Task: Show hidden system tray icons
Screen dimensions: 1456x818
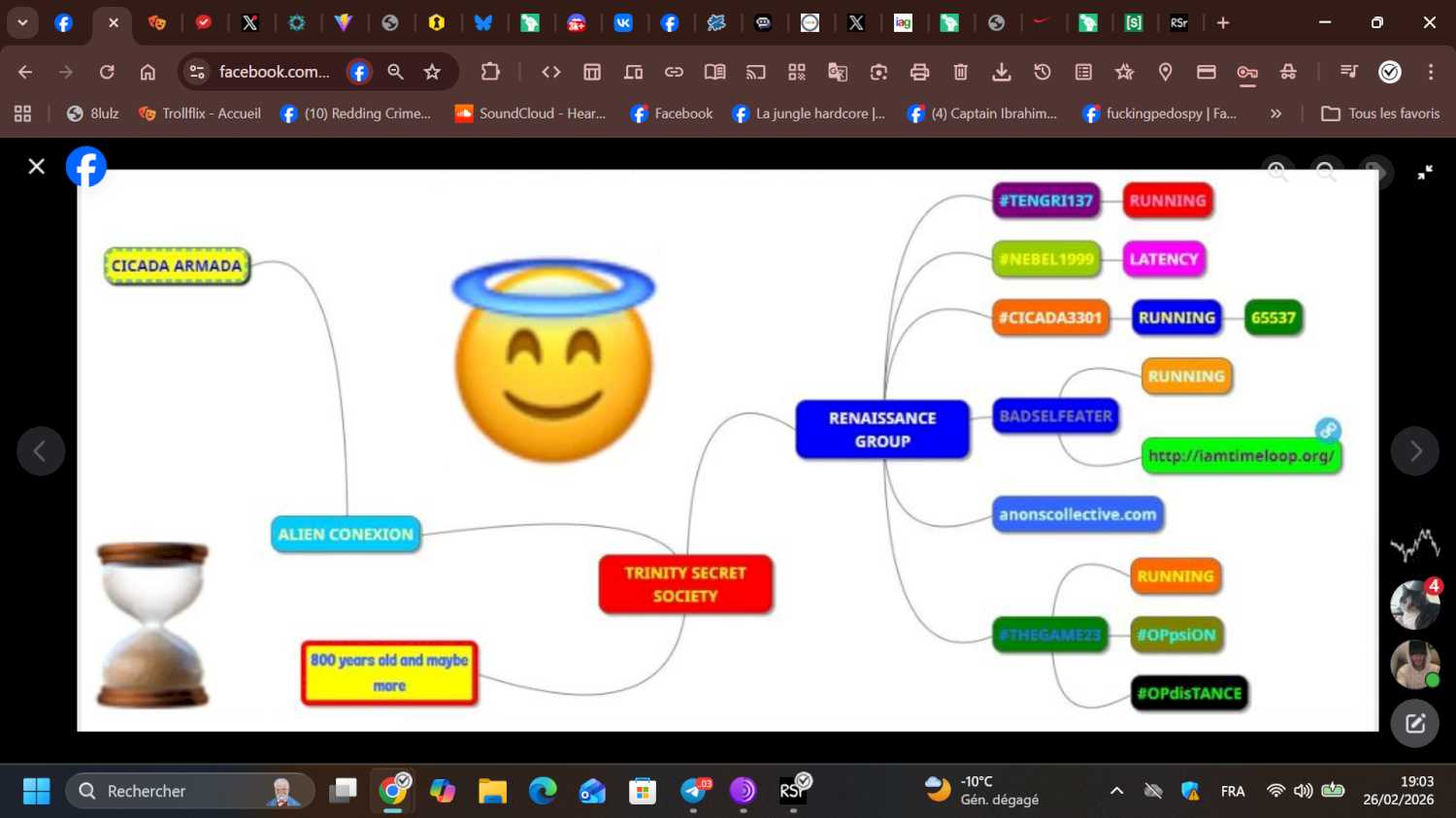Action: pyautogui.click(x=1116, y=791)
